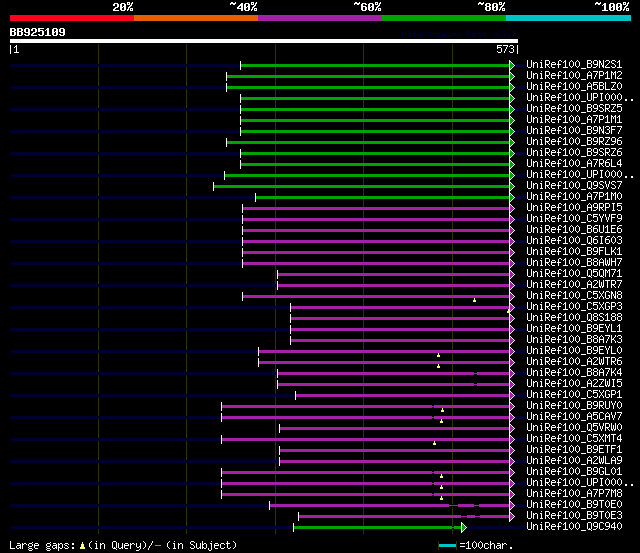Click the green alignment bar for Q9C940
The height and width of the screenshot is (553, 640).
tap(377, 528)
